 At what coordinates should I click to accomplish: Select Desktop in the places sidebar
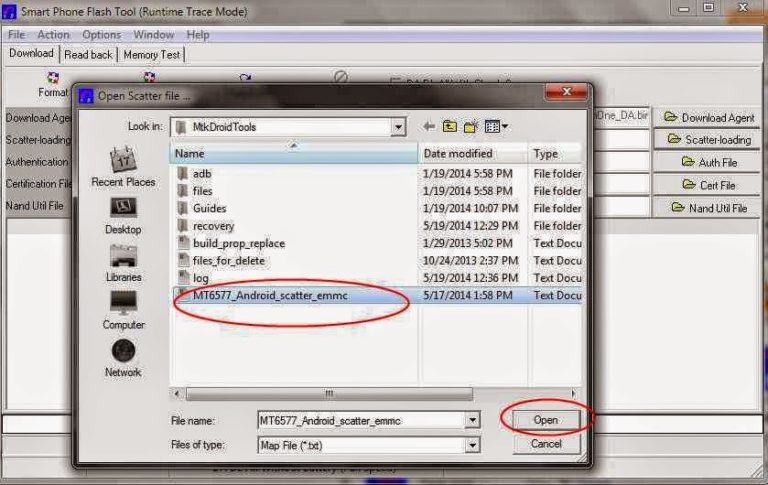click(123, 216)
